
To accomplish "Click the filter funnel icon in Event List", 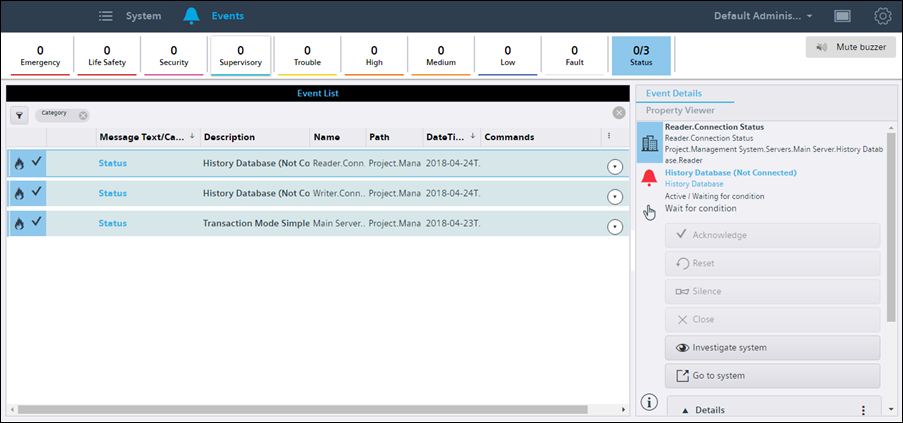I will 19,115.
